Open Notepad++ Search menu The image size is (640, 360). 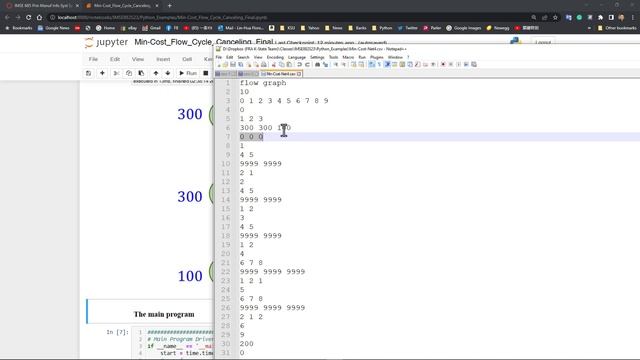coord(243,57)
